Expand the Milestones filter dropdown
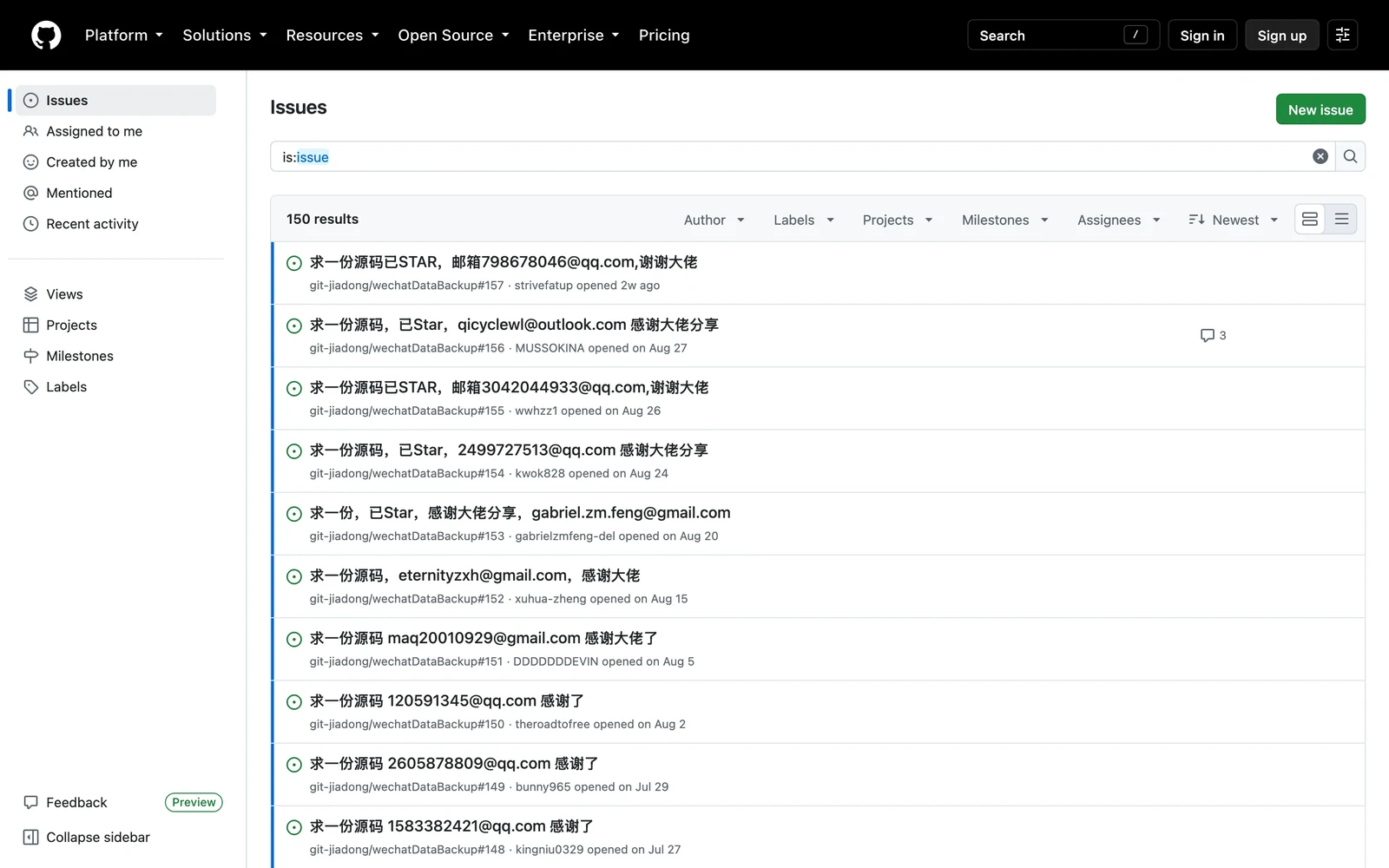The height and width of the screenshot is (868, 1389). [1005, 220]
